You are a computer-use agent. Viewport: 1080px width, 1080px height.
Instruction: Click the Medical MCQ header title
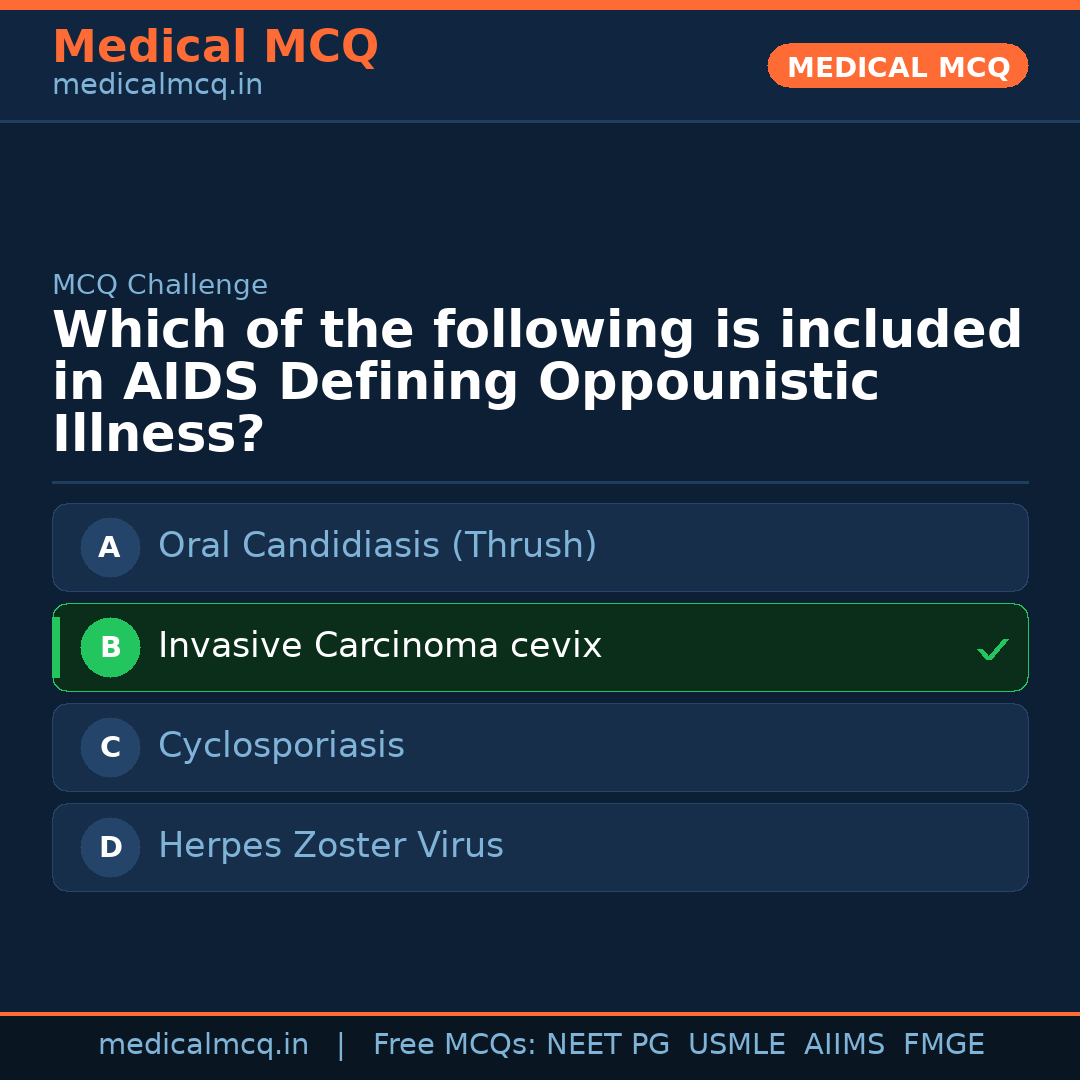215,47
